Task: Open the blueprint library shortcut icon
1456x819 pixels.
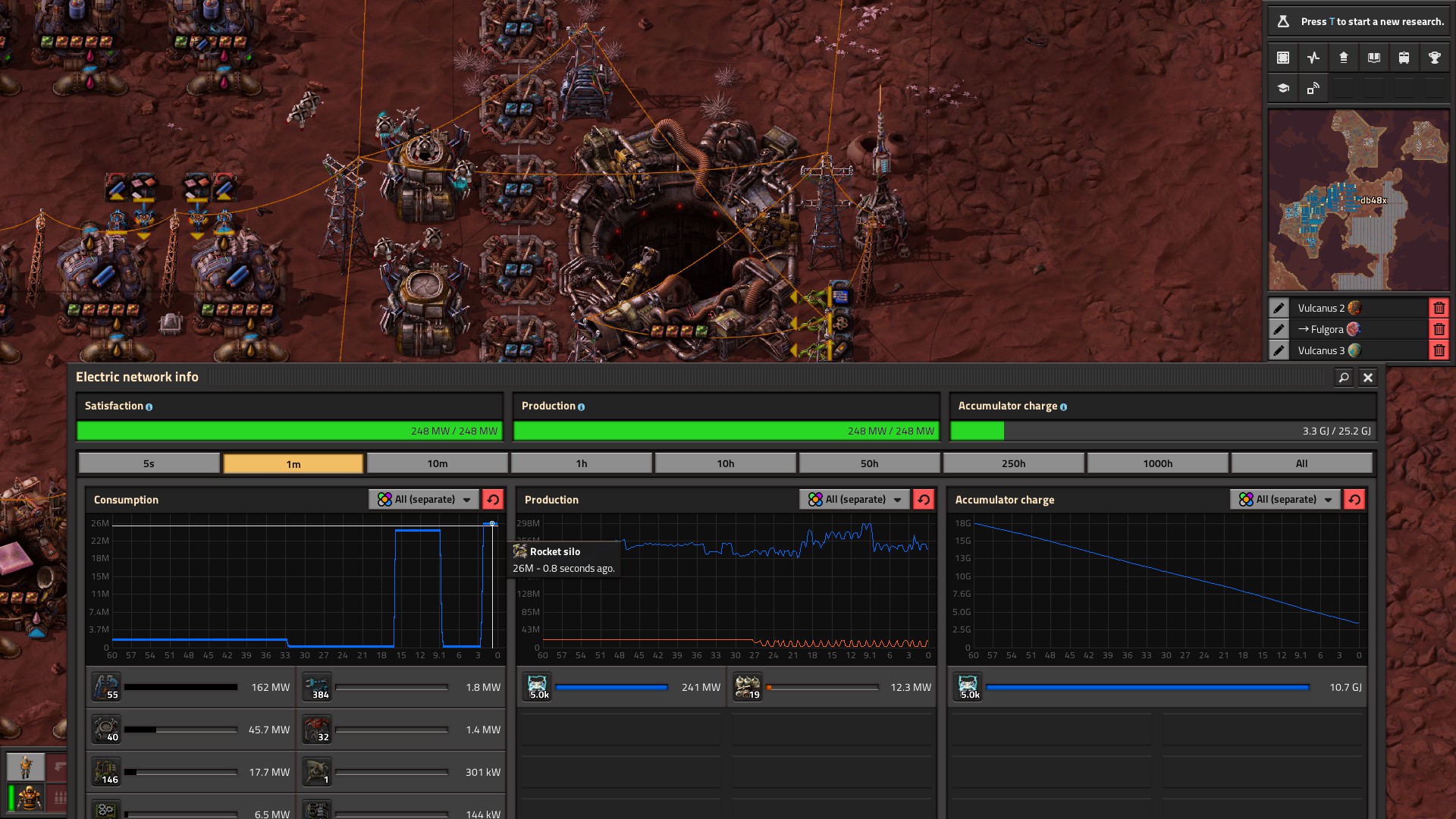Action: (x=1283, y=58)
